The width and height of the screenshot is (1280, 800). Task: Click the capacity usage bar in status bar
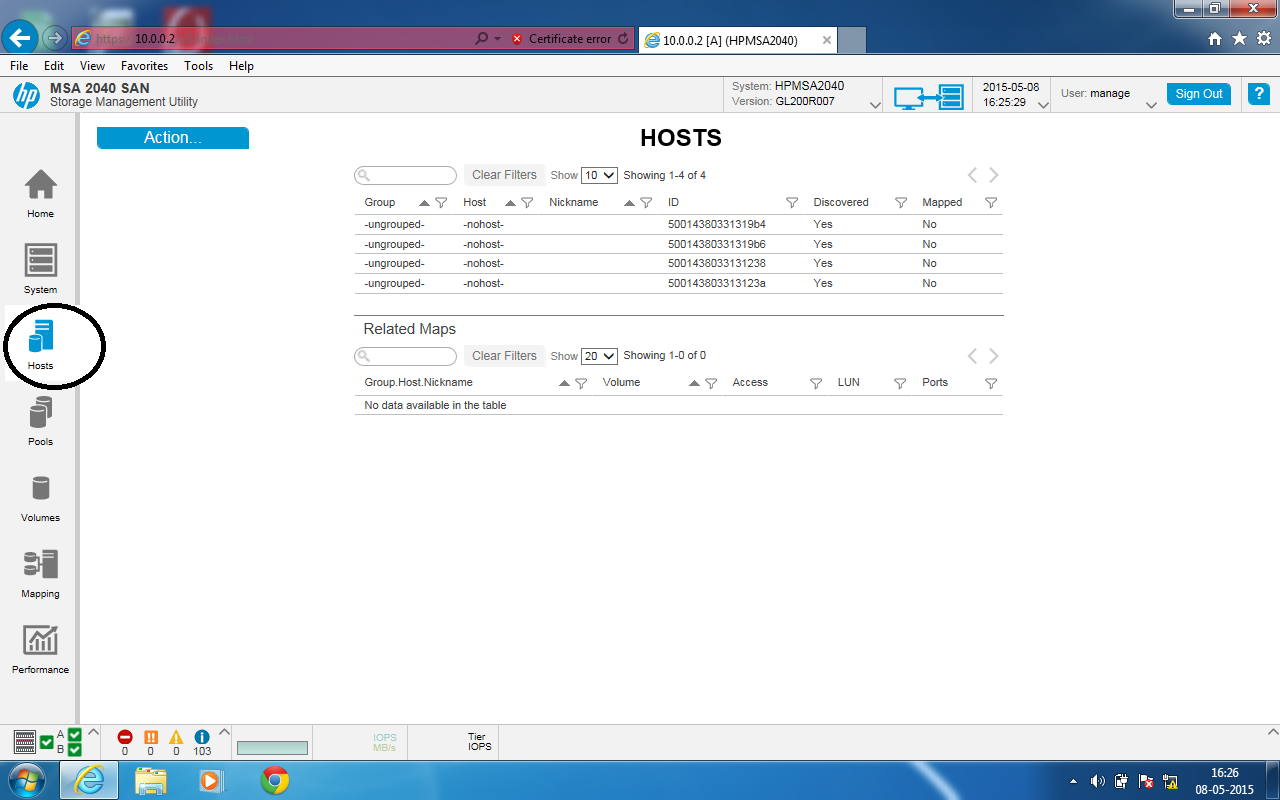pos(273,747)
